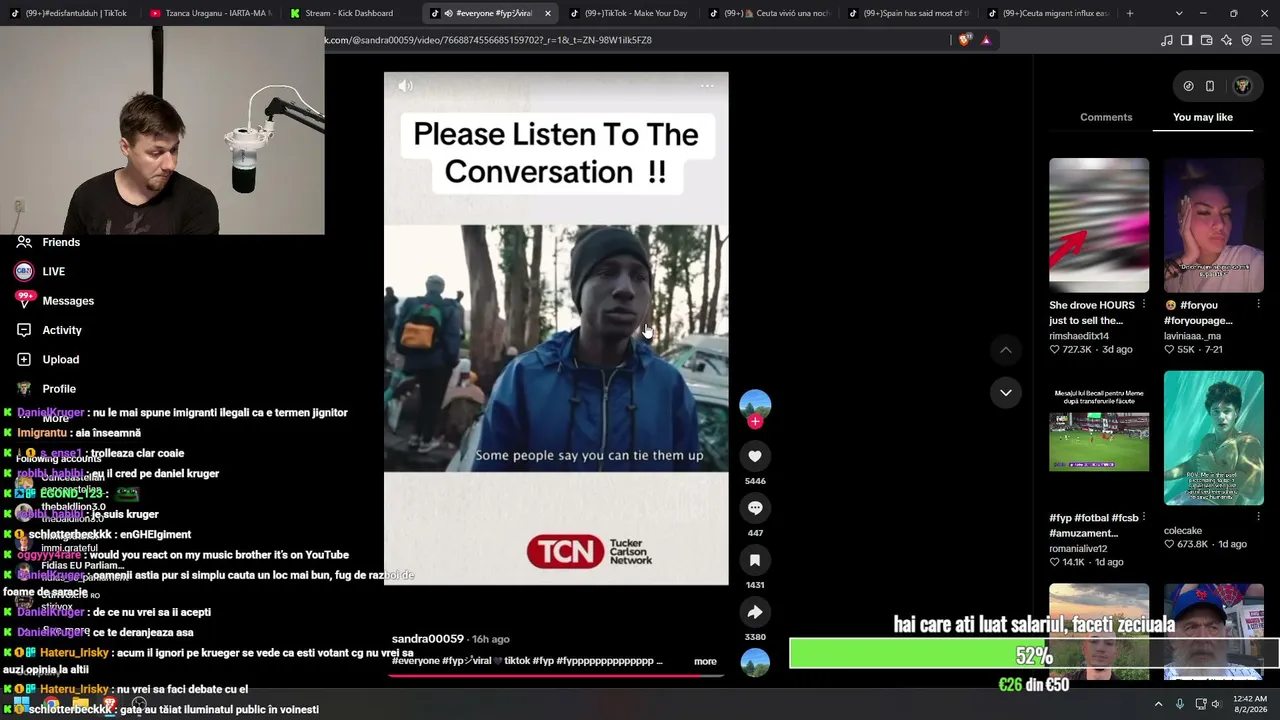Open the media control music note icon
The width and height of the screenshot is (1280, 720).
[1167, 40]
